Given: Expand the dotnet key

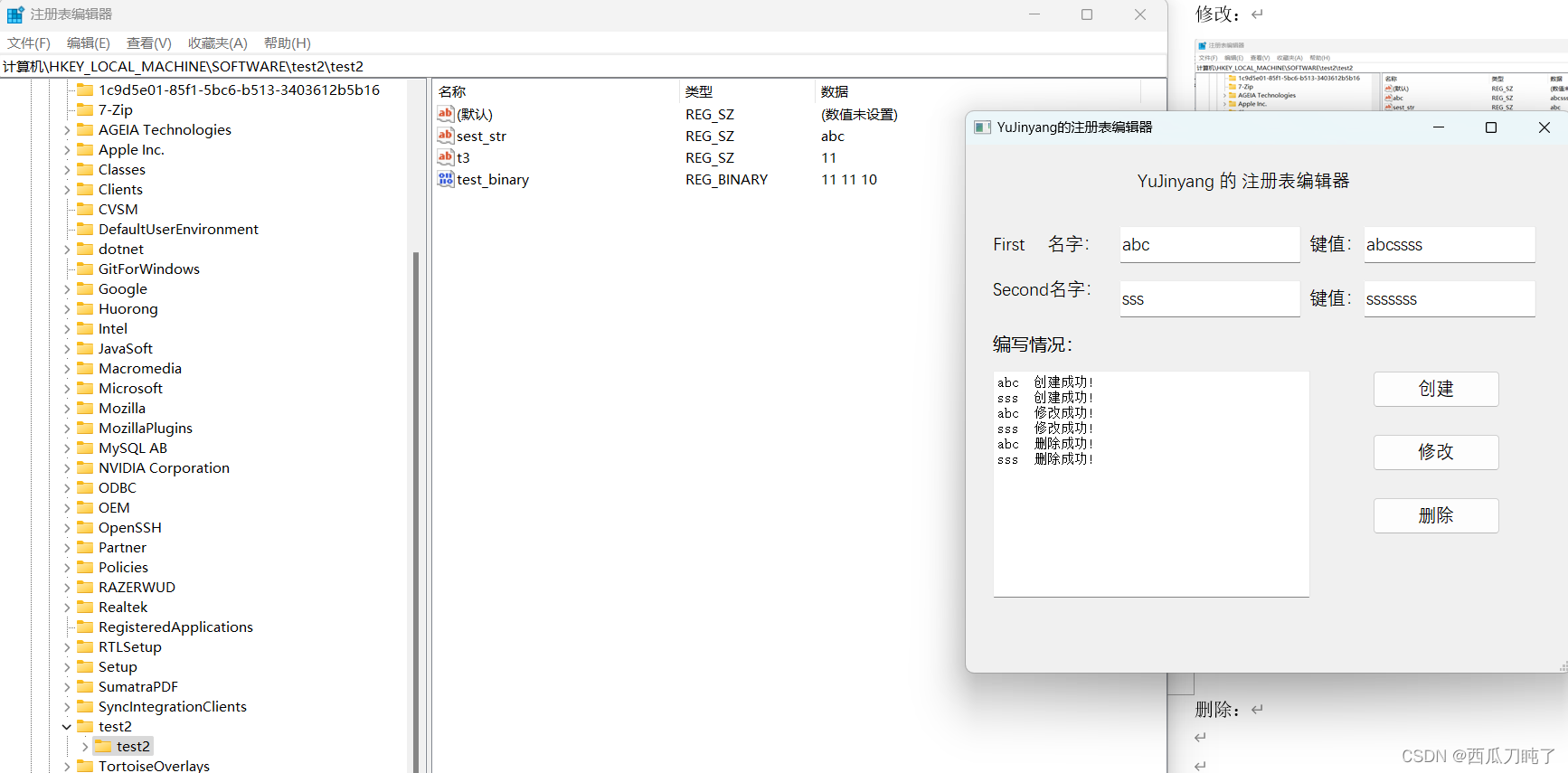Looking at the screenshot, I should [x=67, y=250].
